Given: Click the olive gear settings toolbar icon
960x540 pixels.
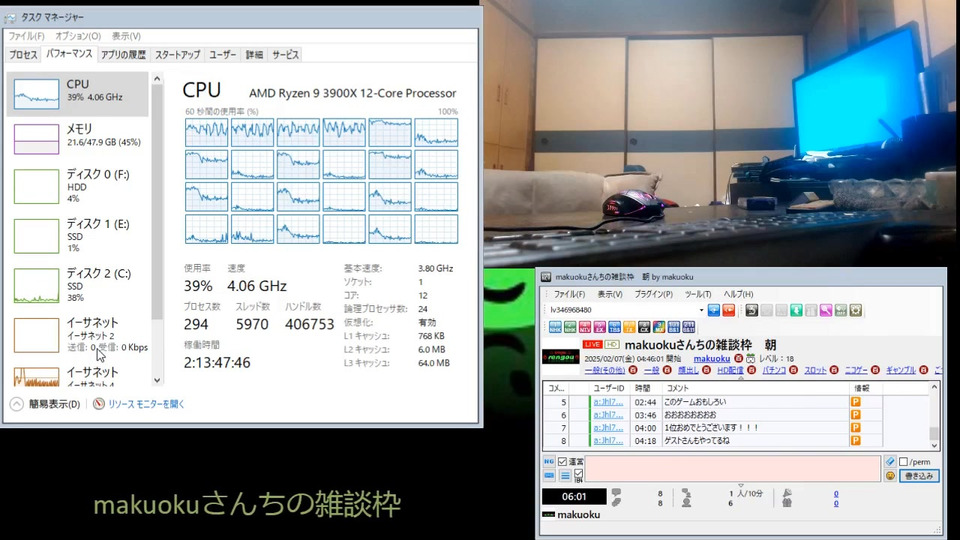Looking at the screenshot, I should pyautogui.click(x=856, y=310).
